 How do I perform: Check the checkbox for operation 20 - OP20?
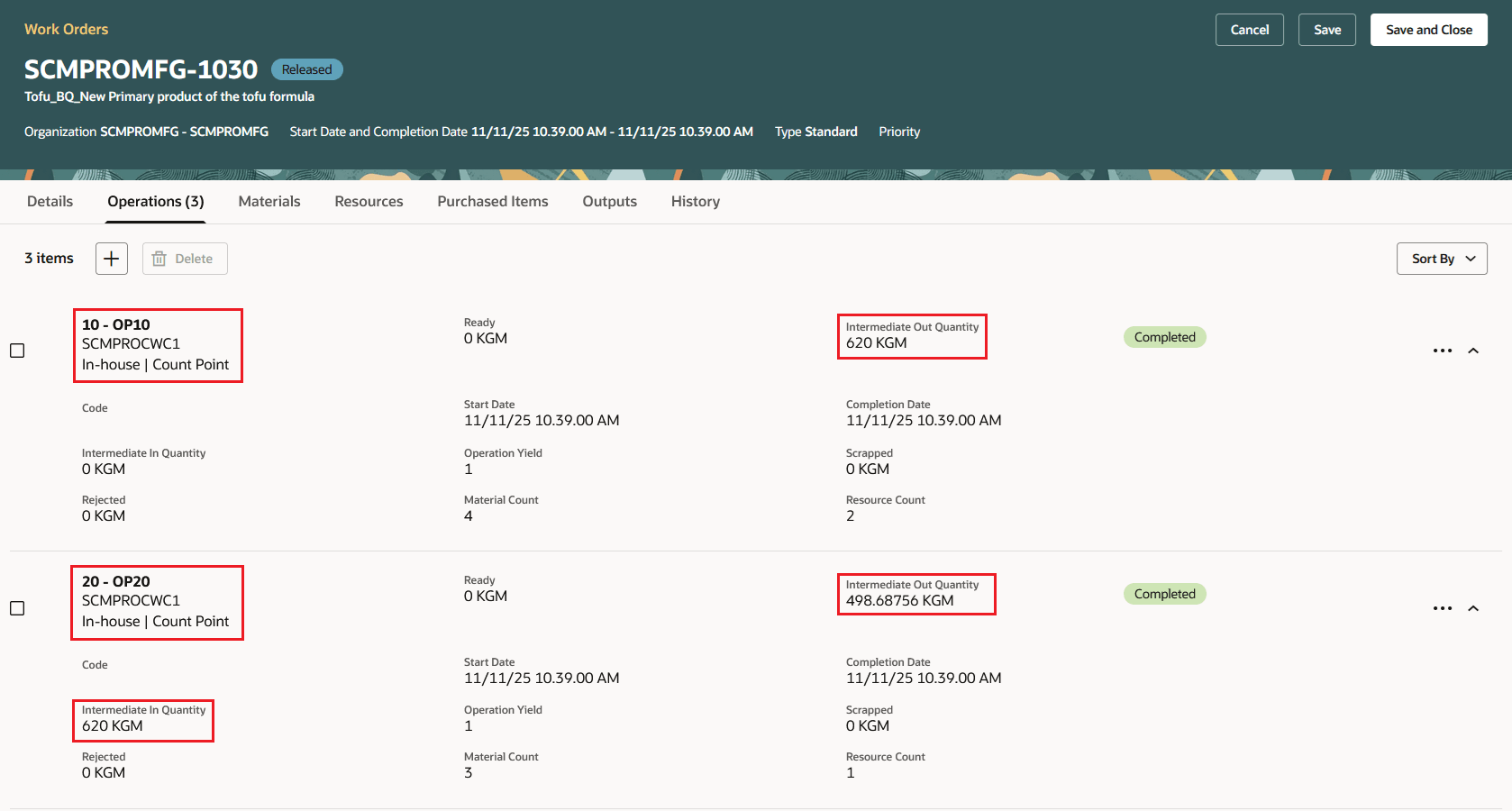coord(16,608)
